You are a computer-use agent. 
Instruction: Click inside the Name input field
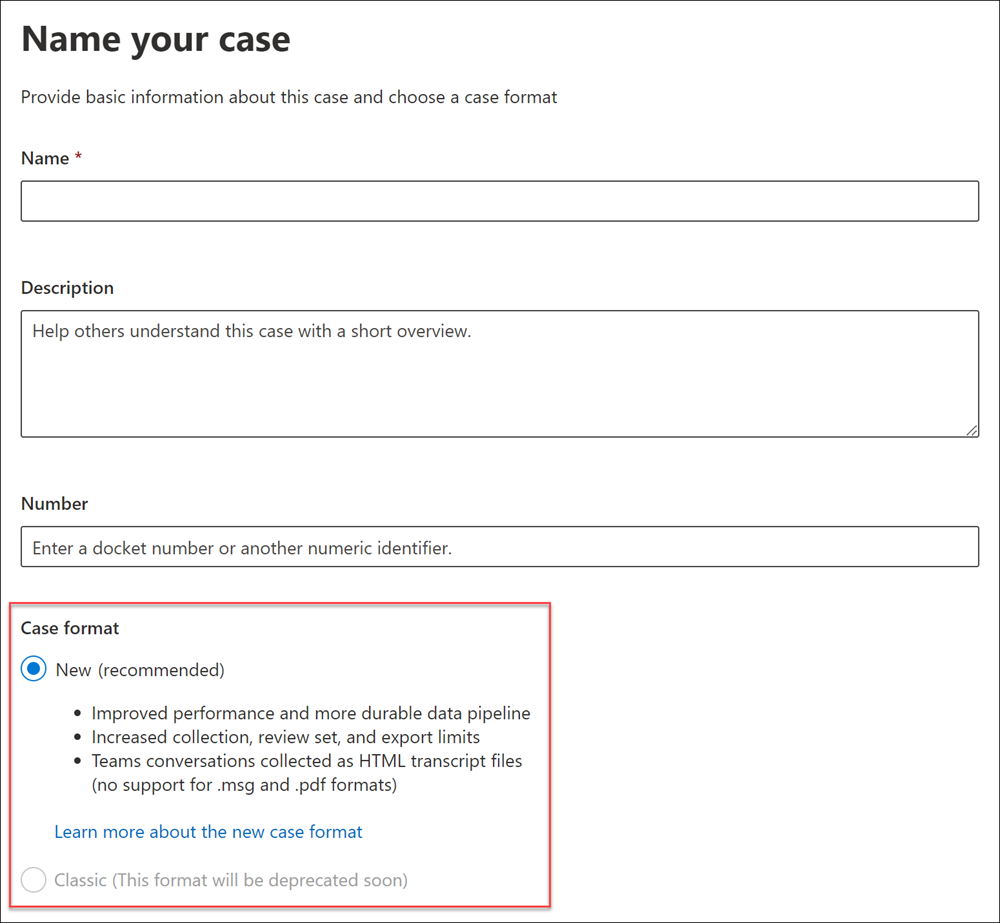(x=500, y=200)
